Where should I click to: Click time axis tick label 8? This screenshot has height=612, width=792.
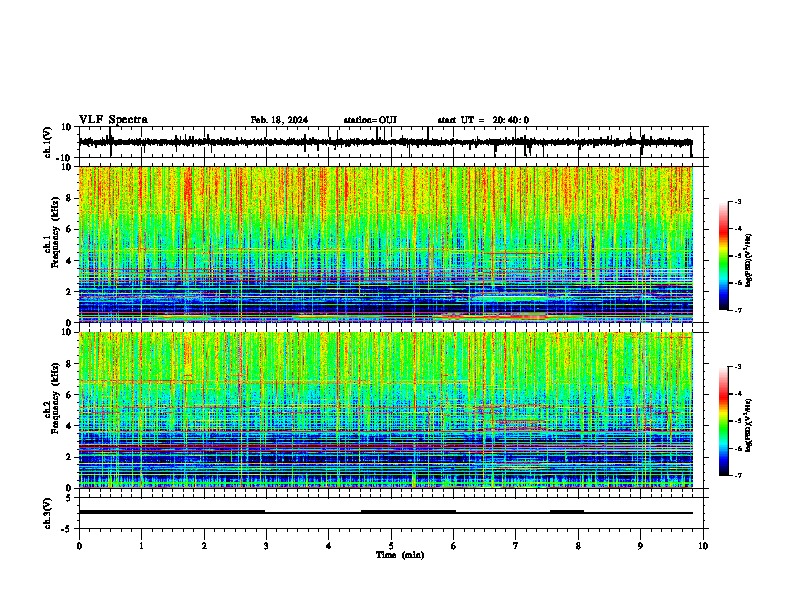coord(578,546)
